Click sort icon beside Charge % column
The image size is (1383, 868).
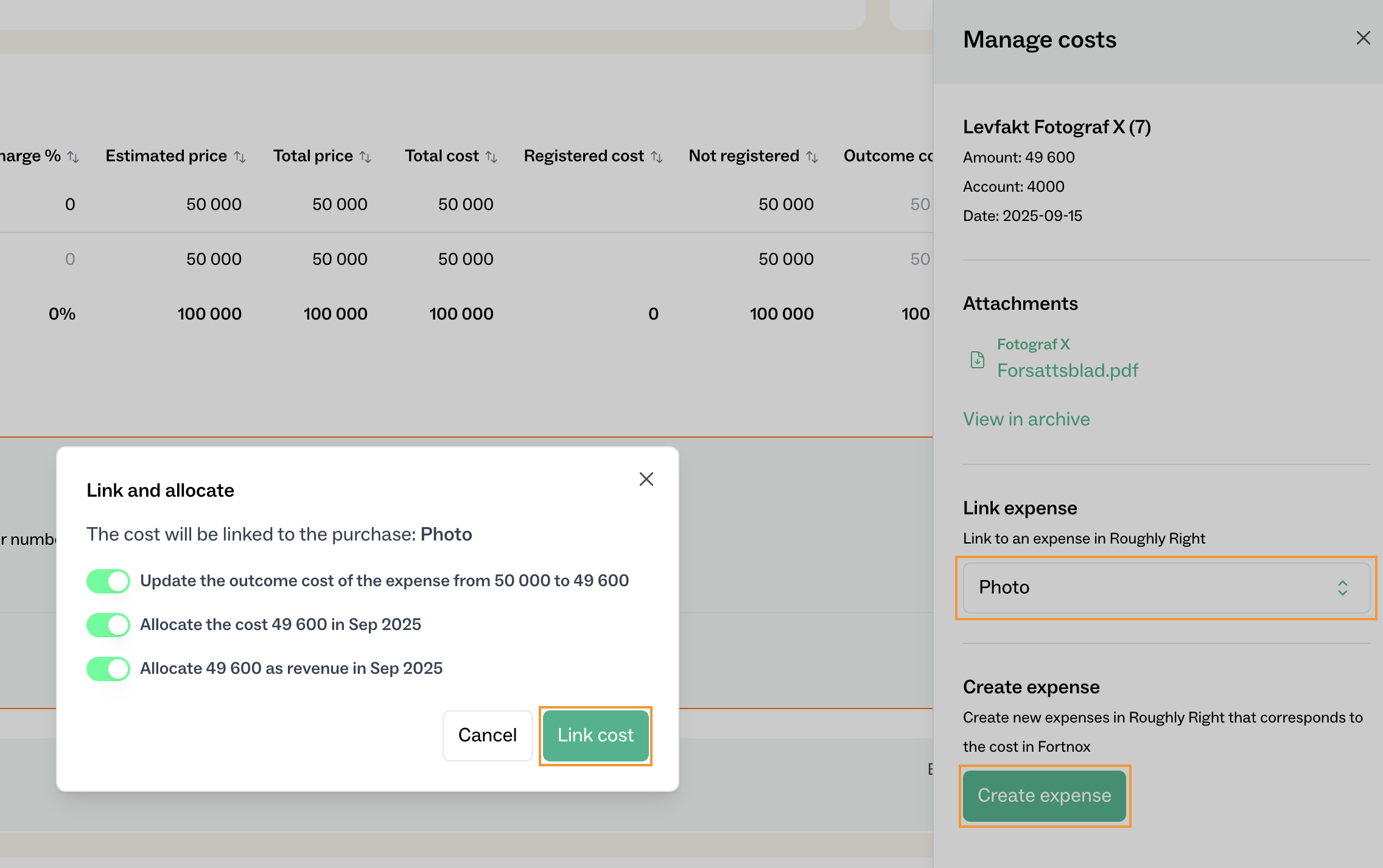(73, 157)
